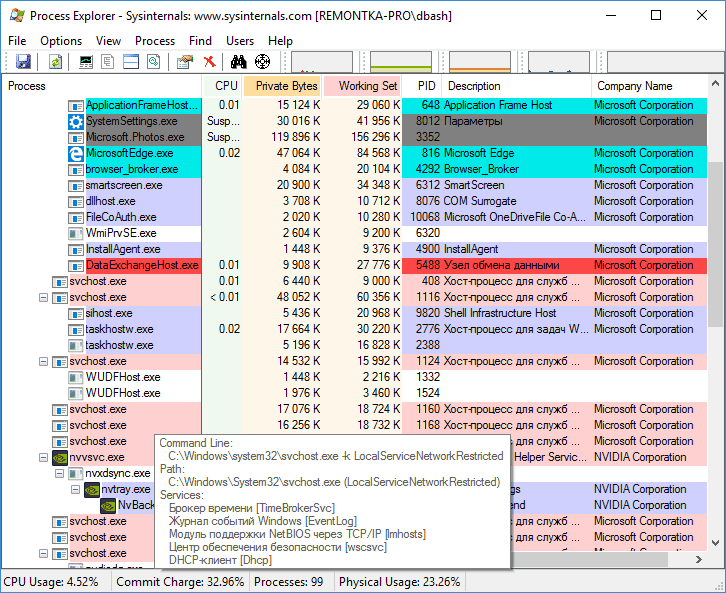Sort by the Working Set column header
726x593 pixels.
coord(363,86)
